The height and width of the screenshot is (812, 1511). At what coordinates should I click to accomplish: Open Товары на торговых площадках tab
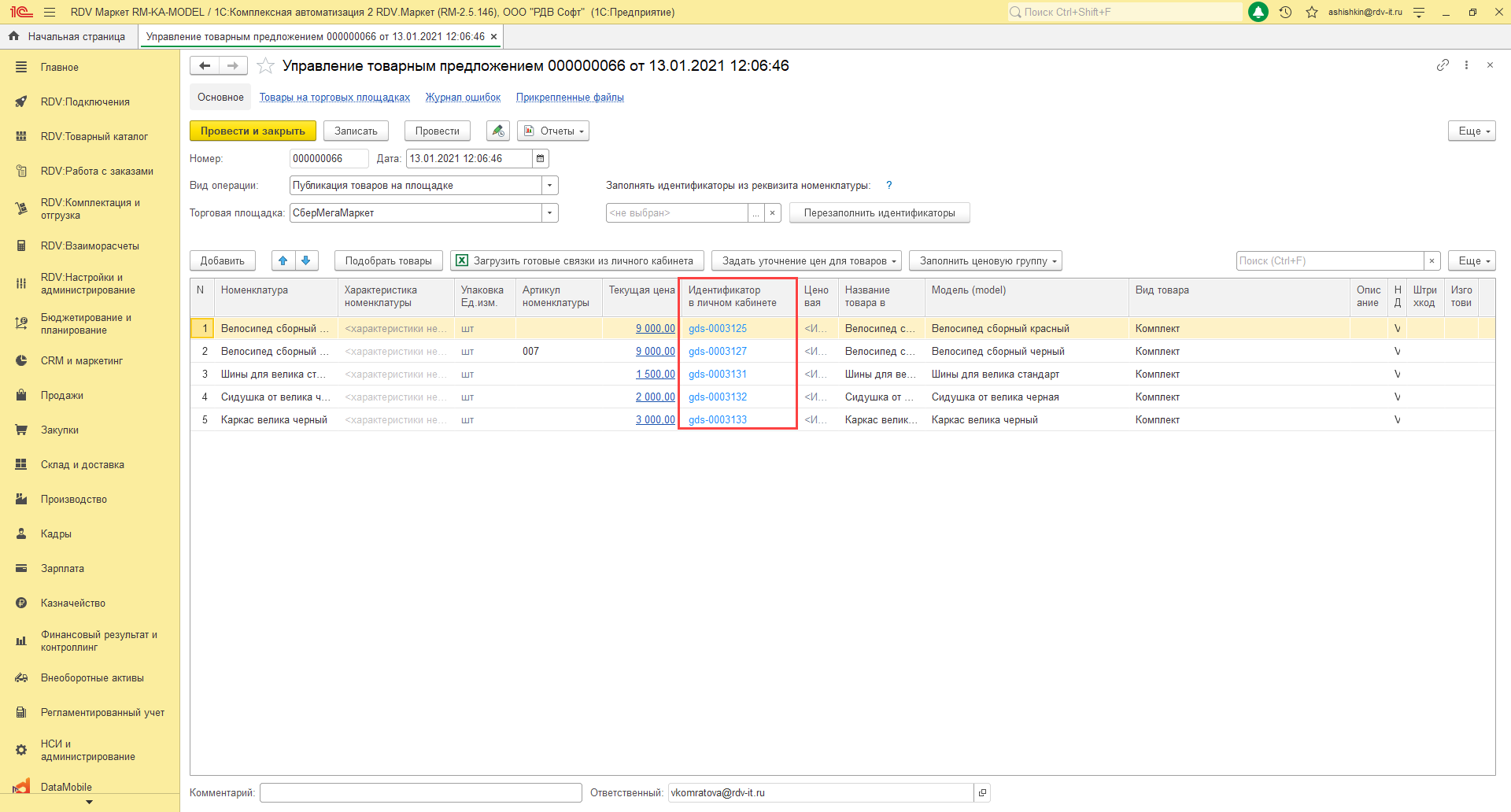click(334, 98)
